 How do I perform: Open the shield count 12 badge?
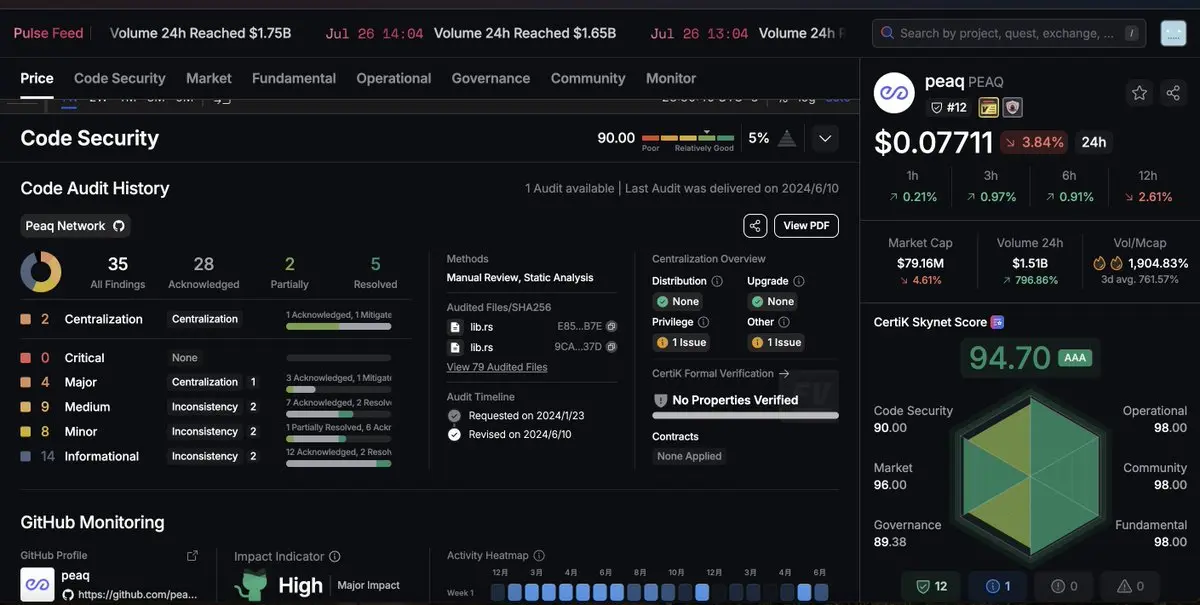931,587
